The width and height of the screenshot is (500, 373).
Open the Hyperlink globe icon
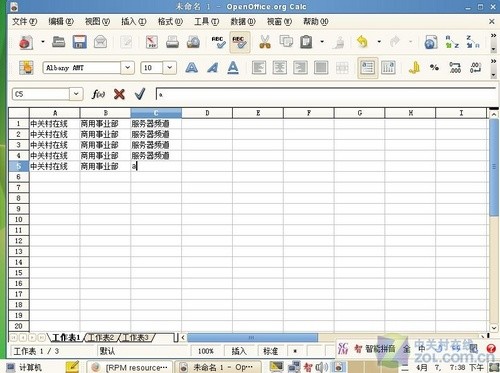(x=431, y=42)
